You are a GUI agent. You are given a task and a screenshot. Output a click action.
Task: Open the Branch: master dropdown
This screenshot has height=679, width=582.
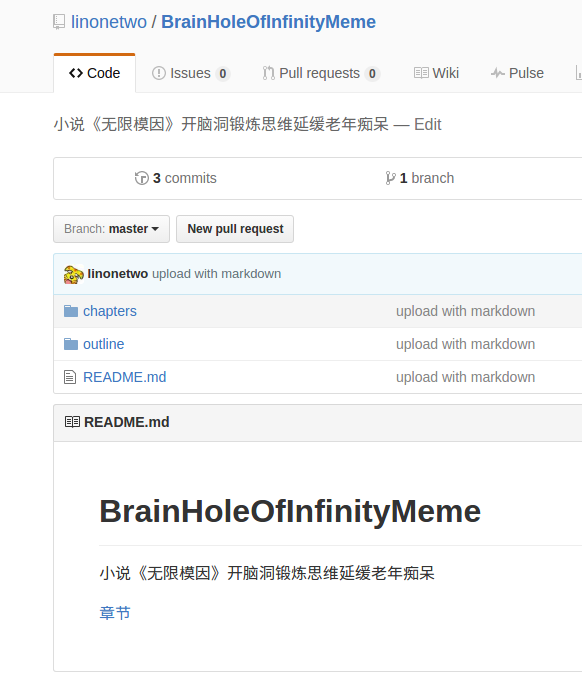111,229
